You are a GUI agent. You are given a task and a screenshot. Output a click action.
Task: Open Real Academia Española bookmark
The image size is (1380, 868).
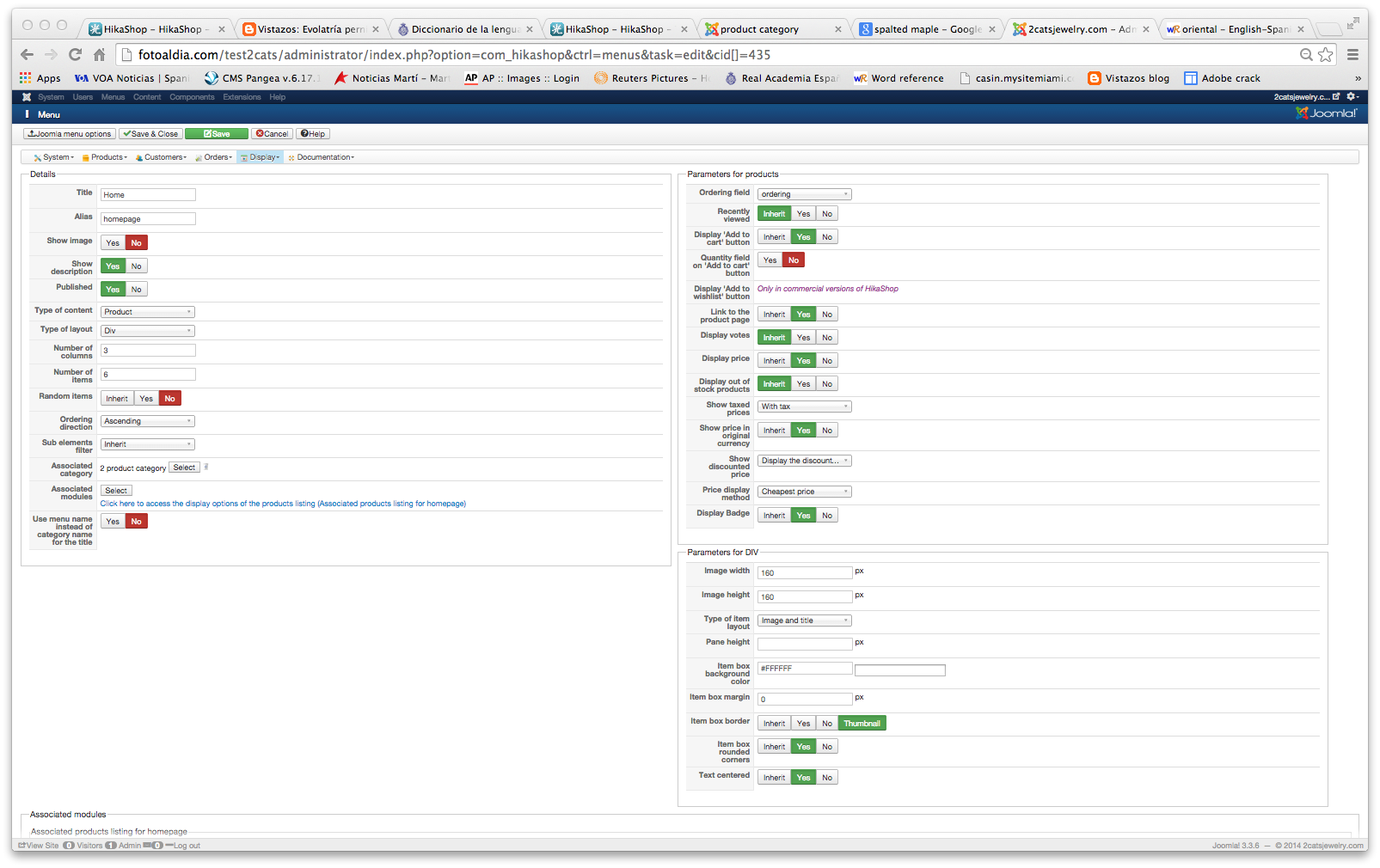point(782,78)
